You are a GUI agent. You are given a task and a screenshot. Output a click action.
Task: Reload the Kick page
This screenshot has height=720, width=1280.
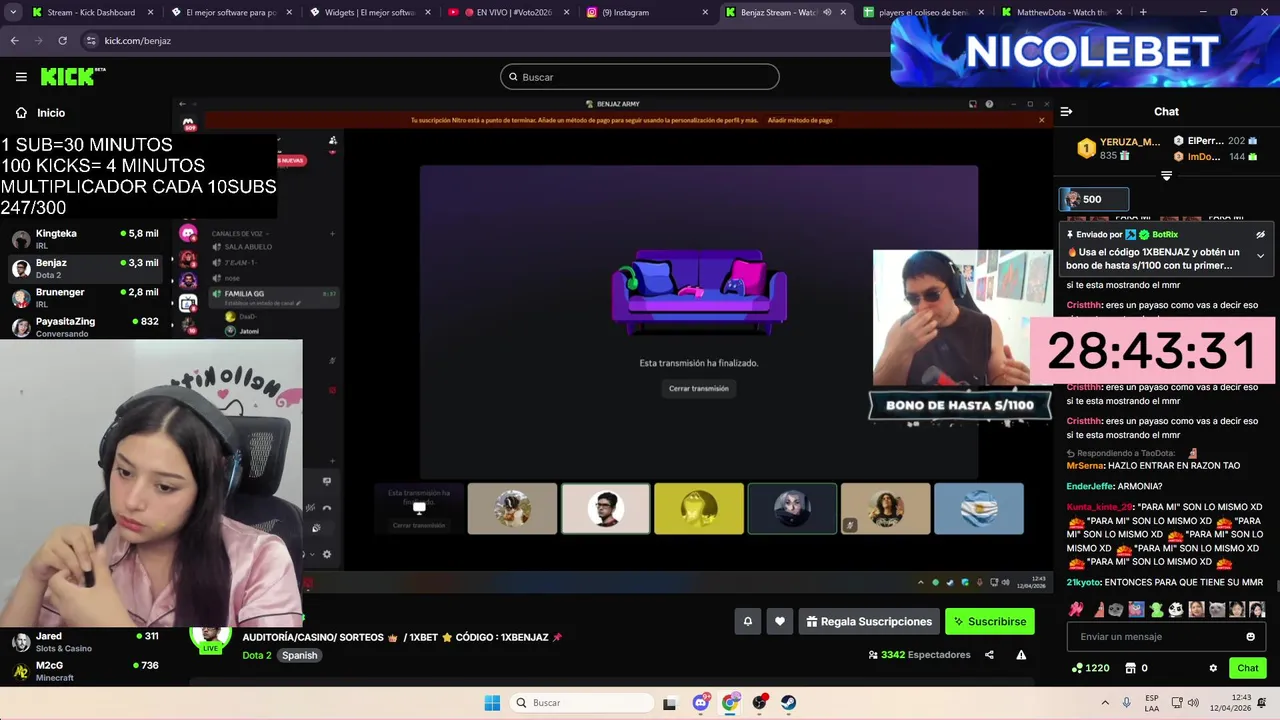pyautogui.click(x=62, y=41)
